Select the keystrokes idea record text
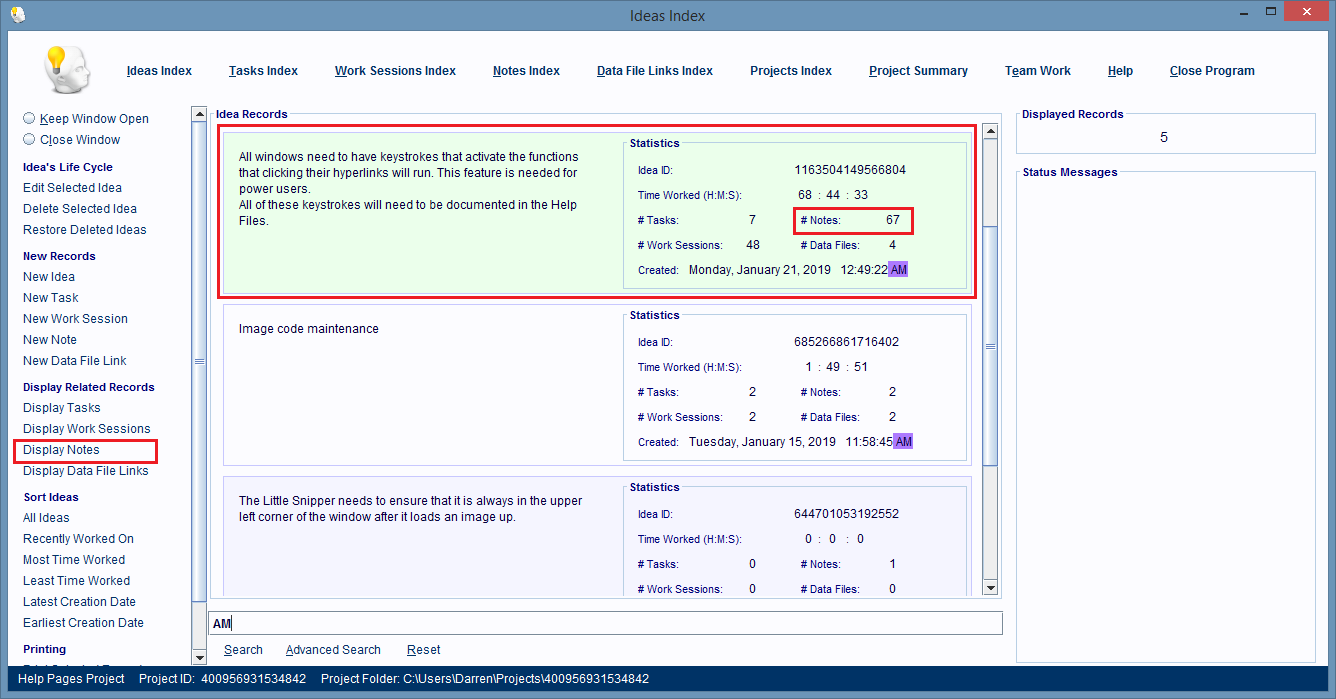 408,189
